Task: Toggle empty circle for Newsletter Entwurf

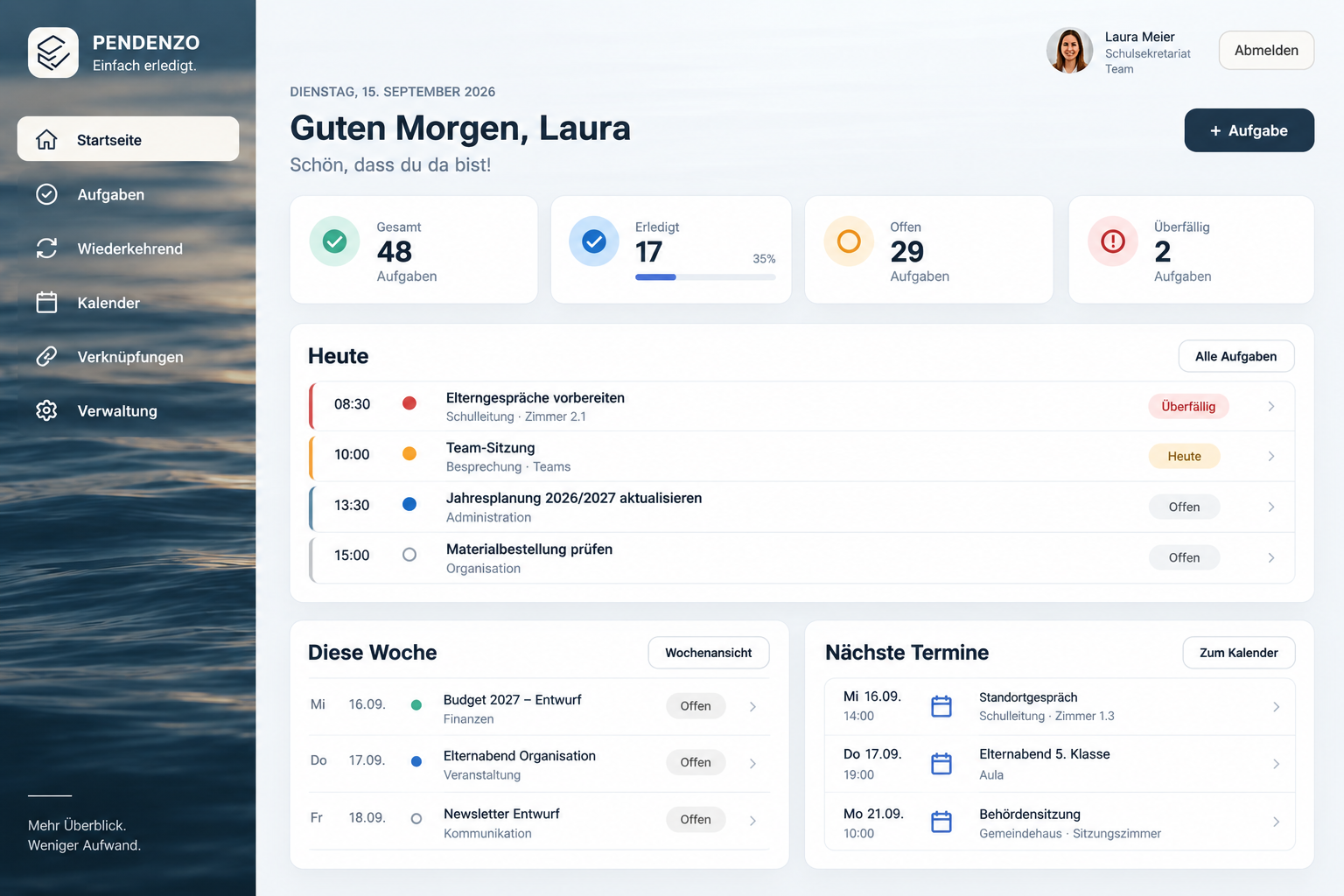Action: 416,819
